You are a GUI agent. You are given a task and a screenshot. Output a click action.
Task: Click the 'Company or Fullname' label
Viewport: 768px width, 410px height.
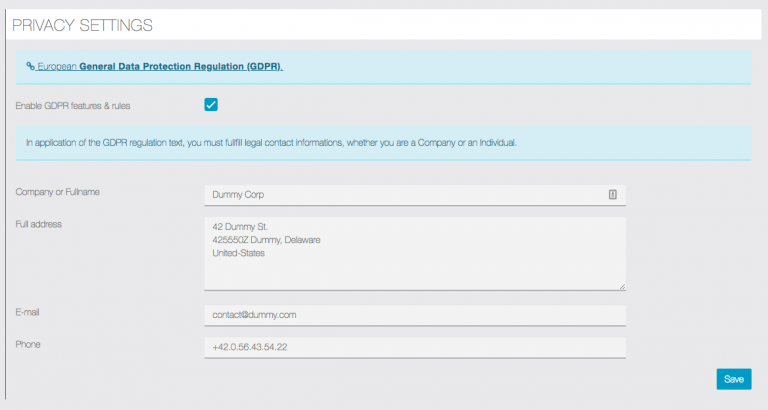58,191
